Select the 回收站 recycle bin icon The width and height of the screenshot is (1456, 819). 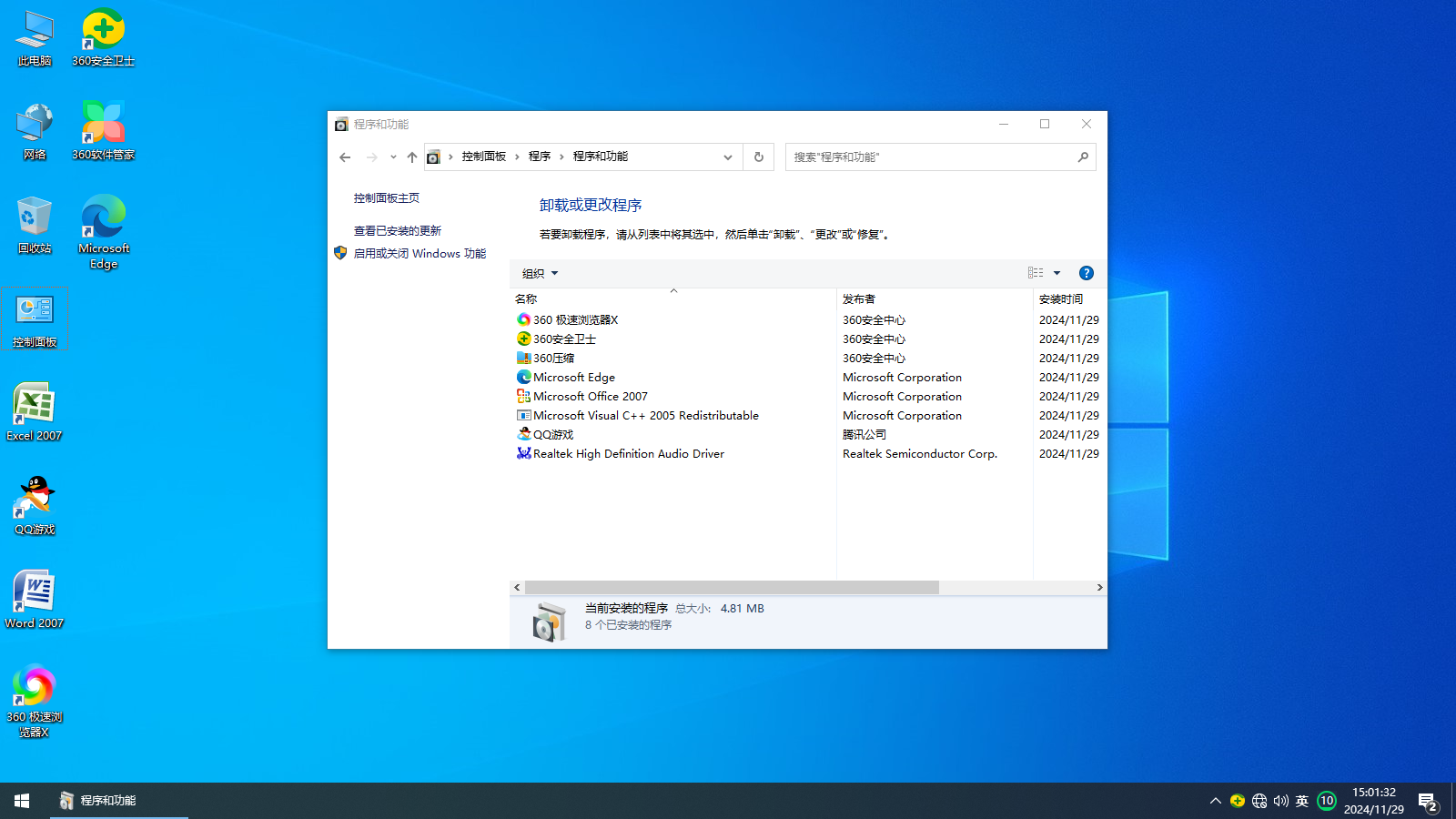point(35,226)
